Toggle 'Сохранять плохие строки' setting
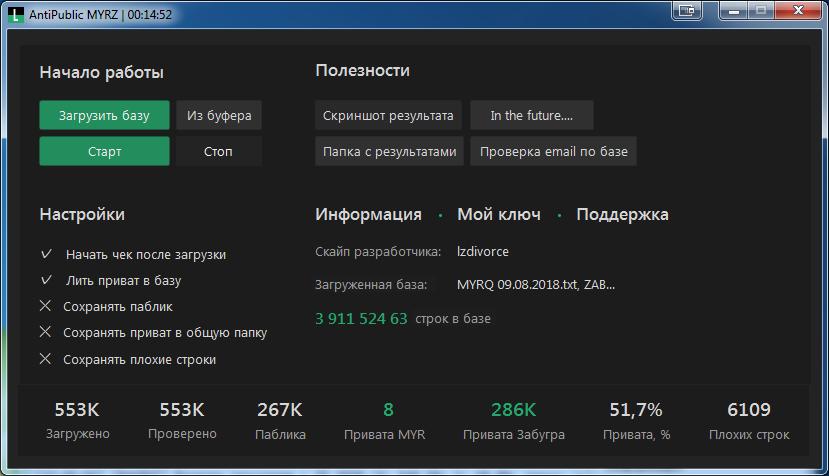The image size is (829, 476). 45,359
